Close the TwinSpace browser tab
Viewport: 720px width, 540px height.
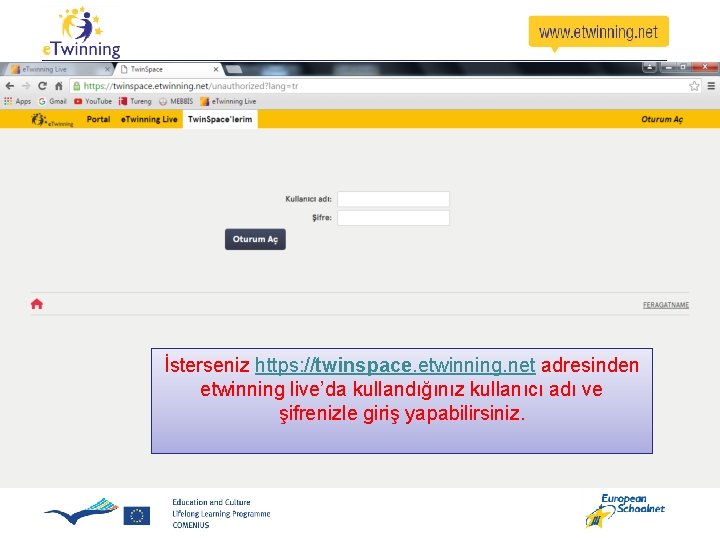216,69
